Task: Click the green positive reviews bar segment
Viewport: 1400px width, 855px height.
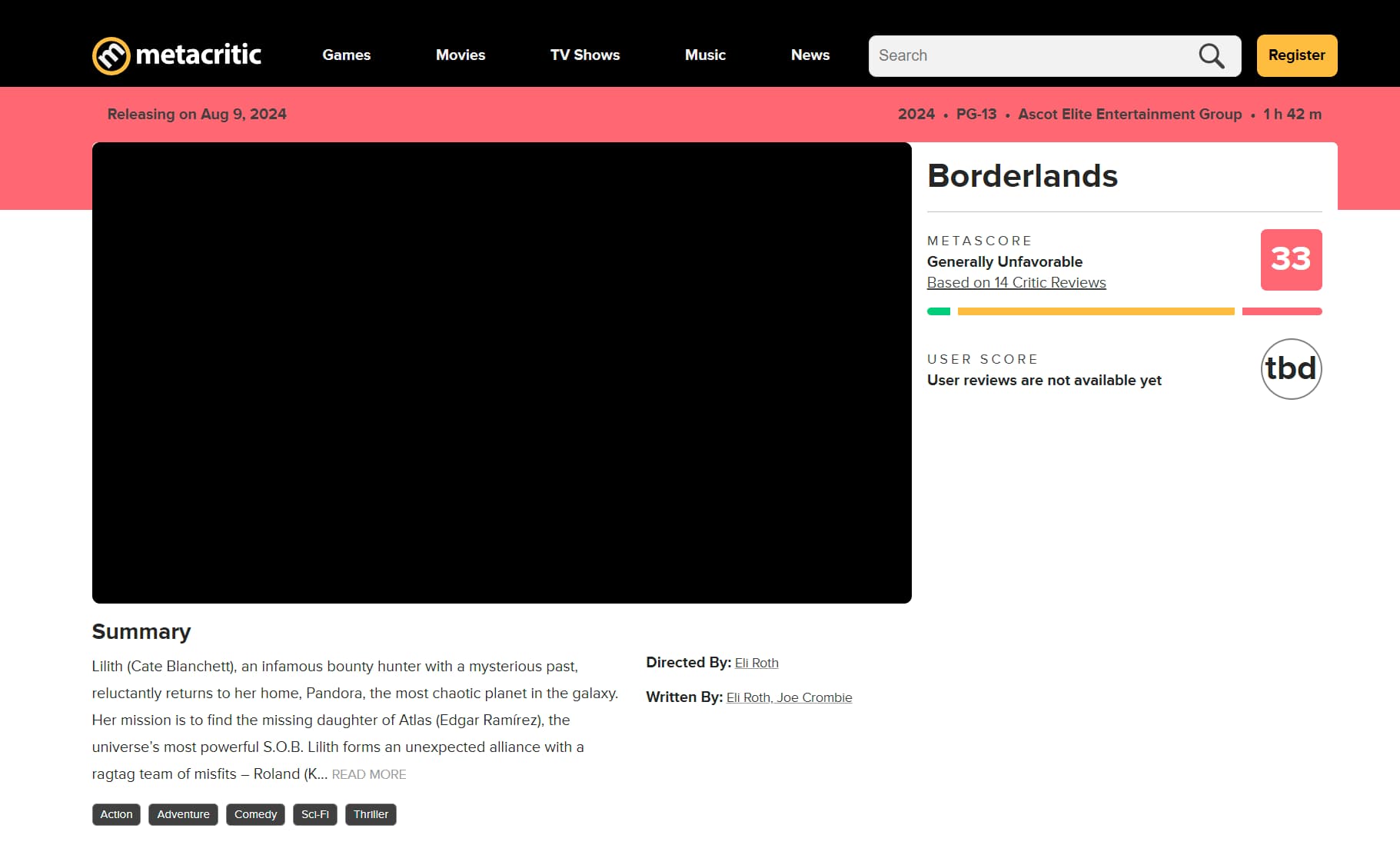Action: (939, 311)
